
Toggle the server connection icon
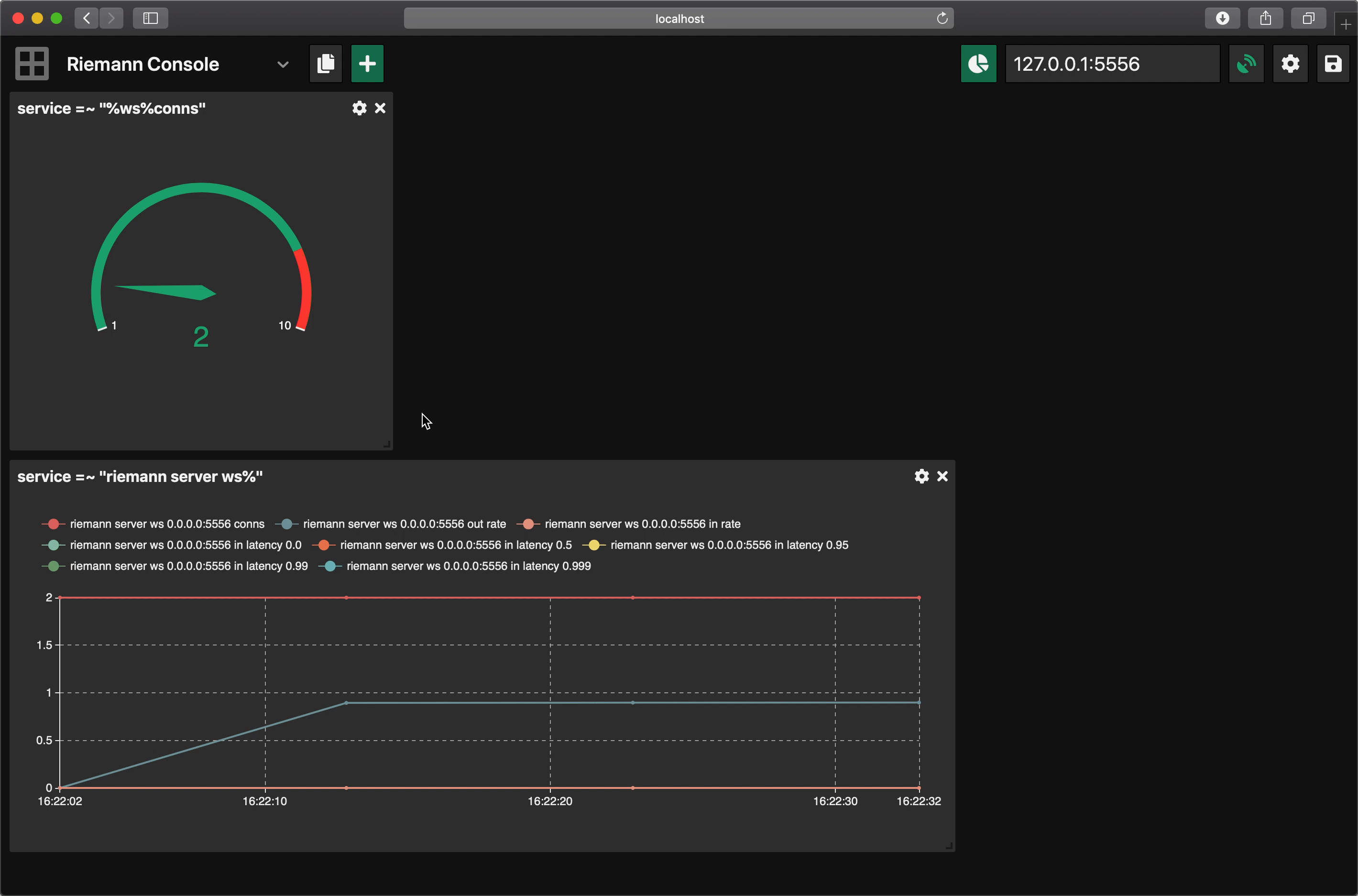coord(1246,64)
